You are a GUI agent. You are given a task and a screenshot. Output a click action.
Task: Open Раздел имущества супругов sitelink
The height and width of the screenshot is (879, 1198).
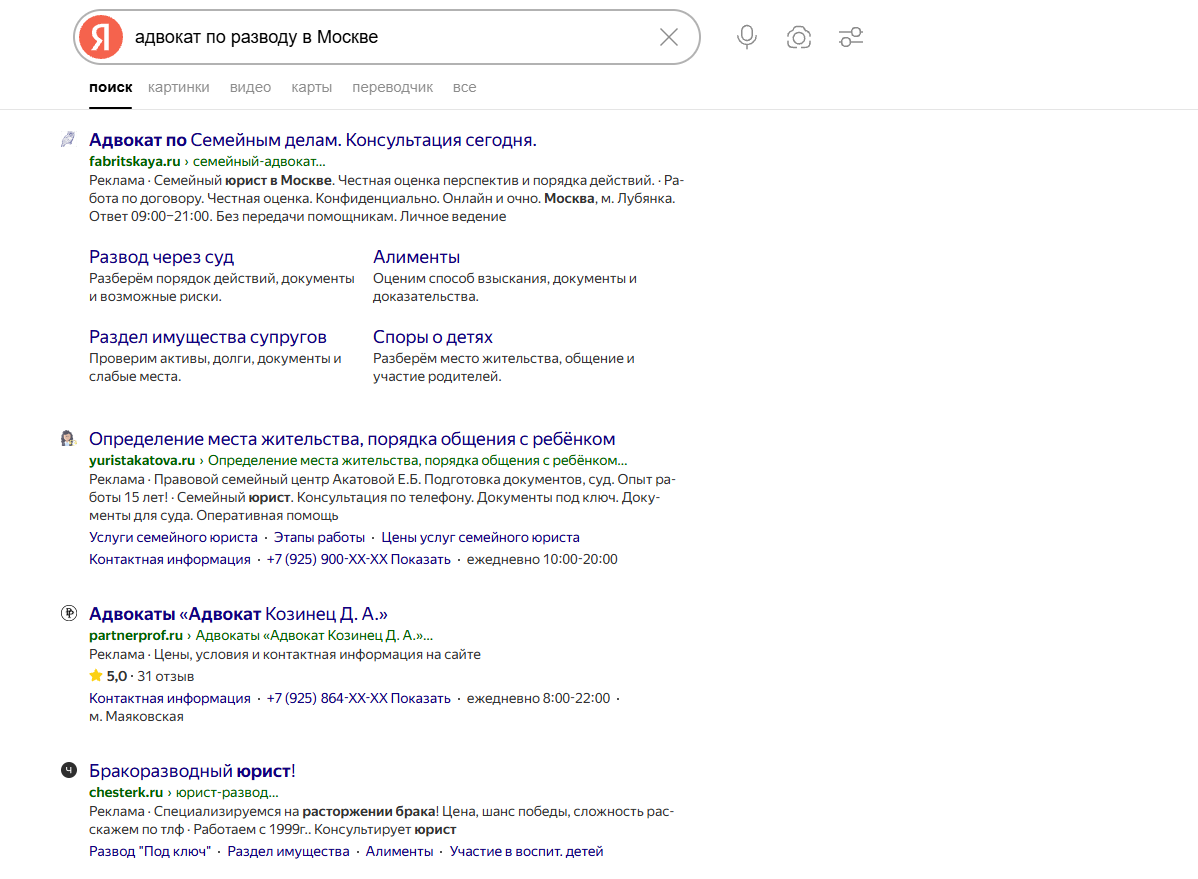tap(208, 337)
